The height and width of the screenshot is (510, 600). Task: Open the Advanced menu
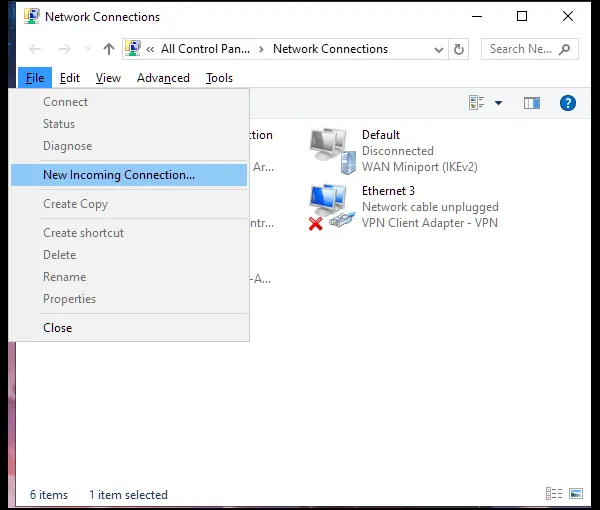162,78
